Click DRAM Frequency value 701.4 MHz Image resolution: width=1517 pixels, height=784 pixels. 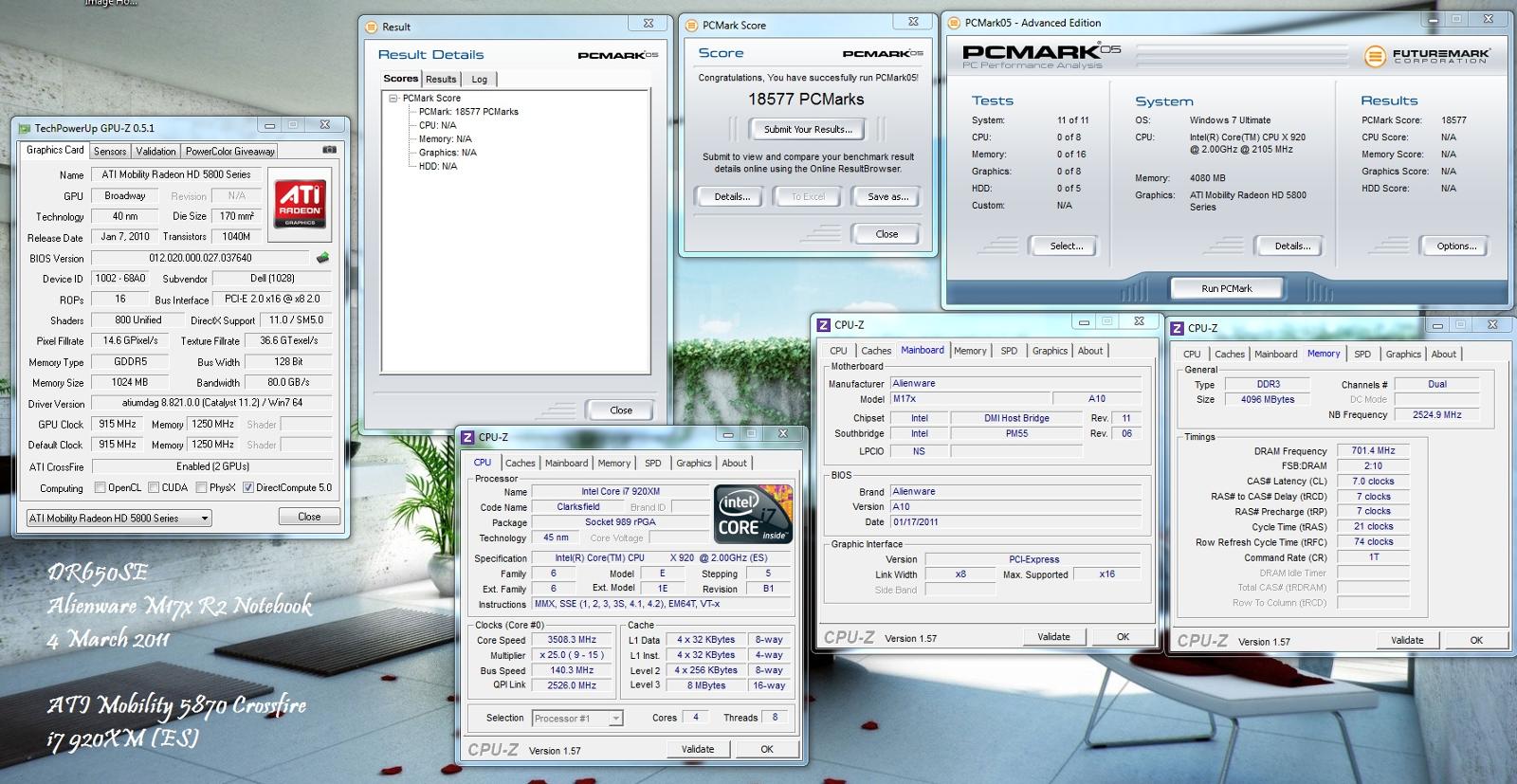(x=1373, y=451)
